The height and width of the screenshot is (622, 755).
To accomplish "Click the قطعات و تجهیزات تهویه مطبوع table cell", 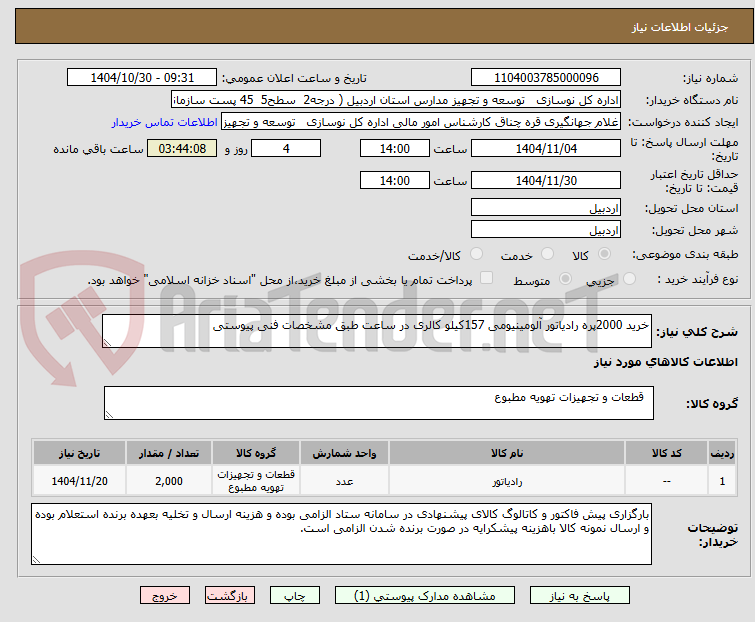I will pos(256,481).
